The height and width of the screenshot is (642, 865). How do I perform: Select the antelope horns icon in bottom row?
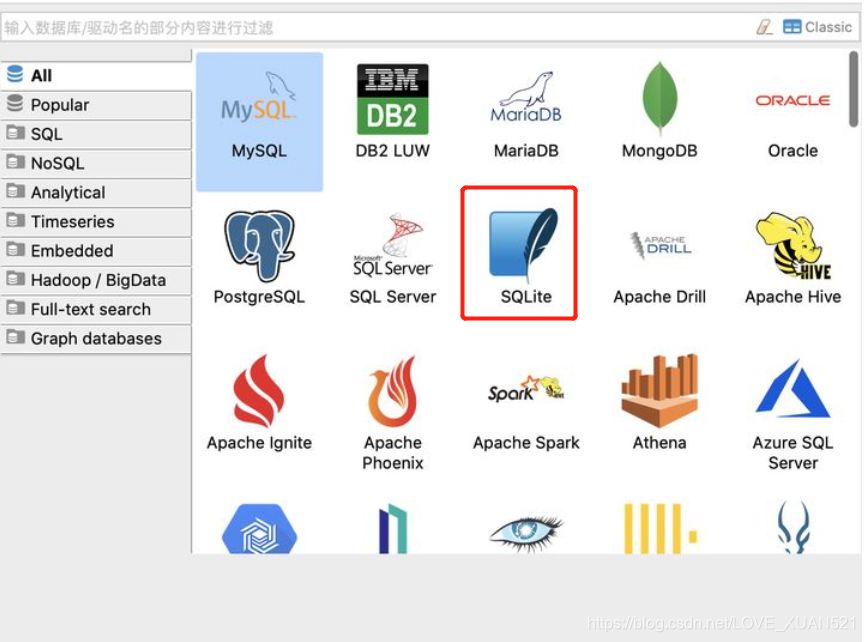(x=793, y=527)
